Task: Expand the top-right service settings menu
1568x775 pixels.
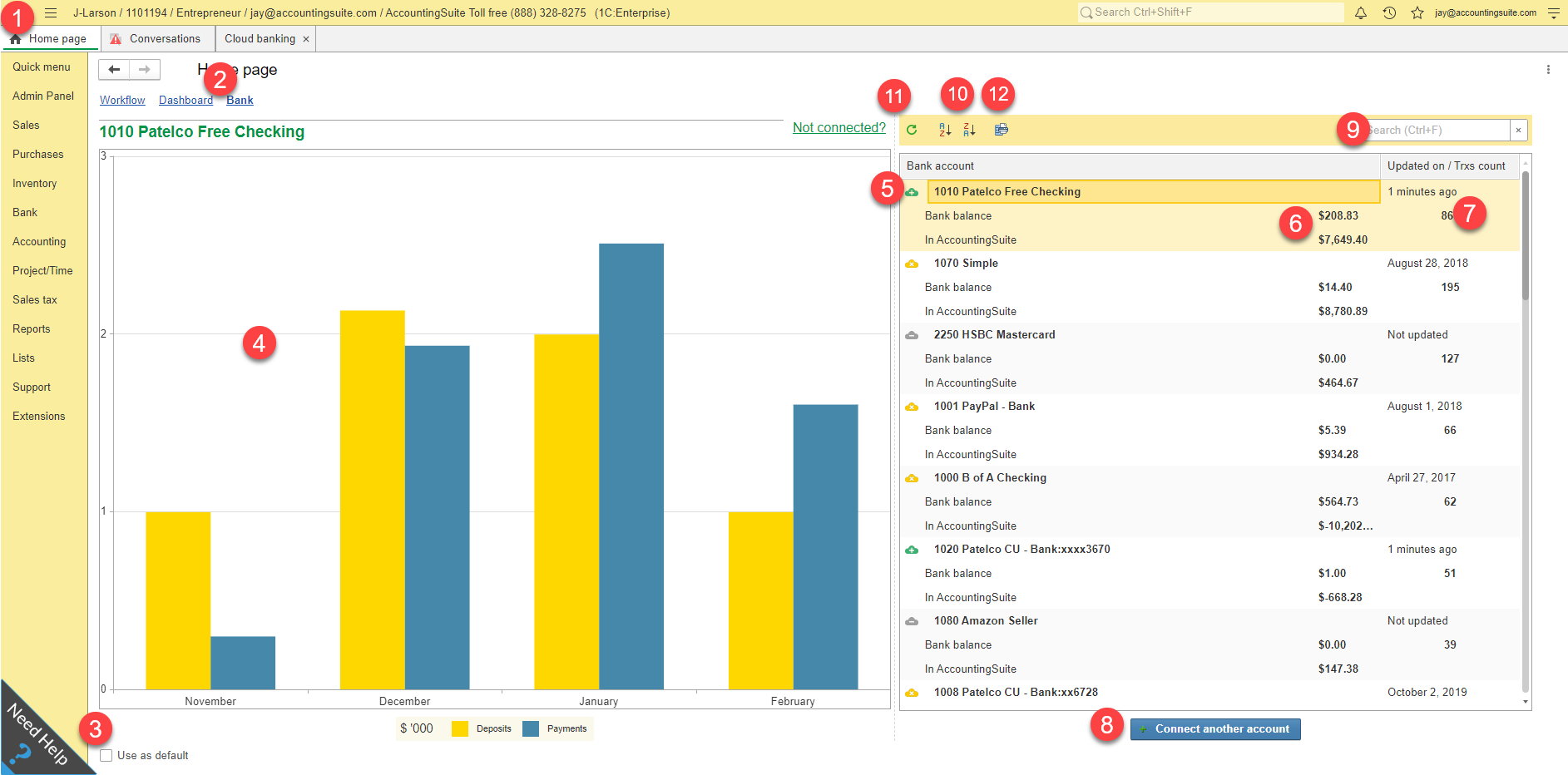Action: pos(1553,13)
